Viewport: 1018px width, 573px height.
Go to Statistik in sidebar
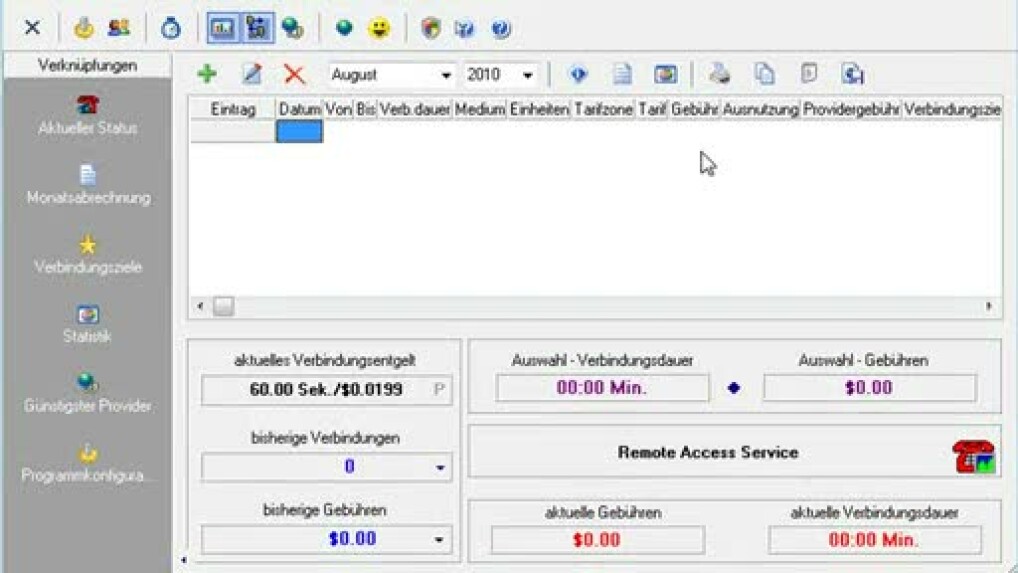click(x=88, y=325)
